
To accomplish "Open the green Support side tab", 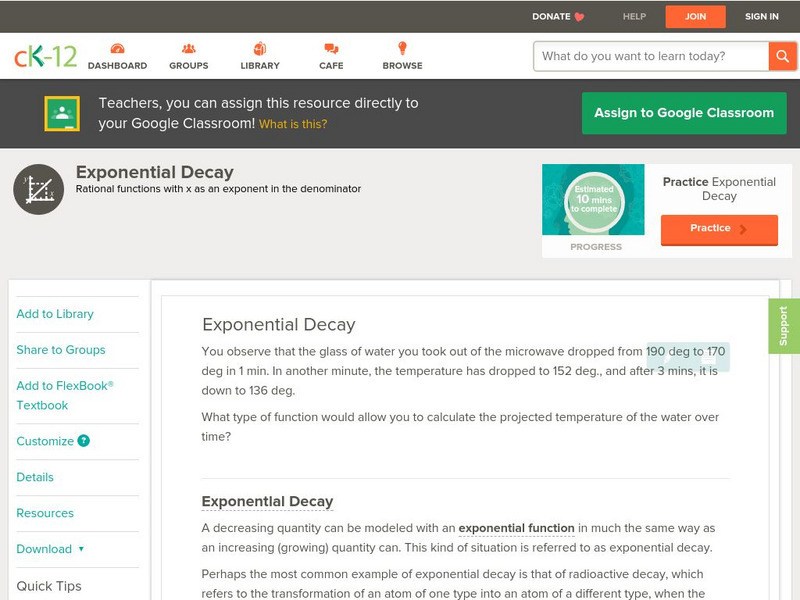I will tap(784, 326).
